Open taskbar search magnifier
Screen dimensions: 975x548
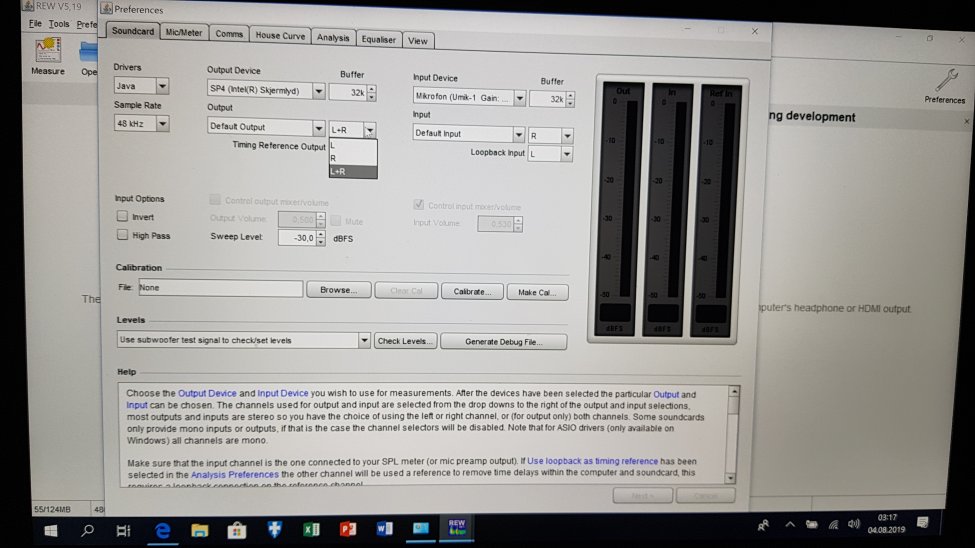87,531
